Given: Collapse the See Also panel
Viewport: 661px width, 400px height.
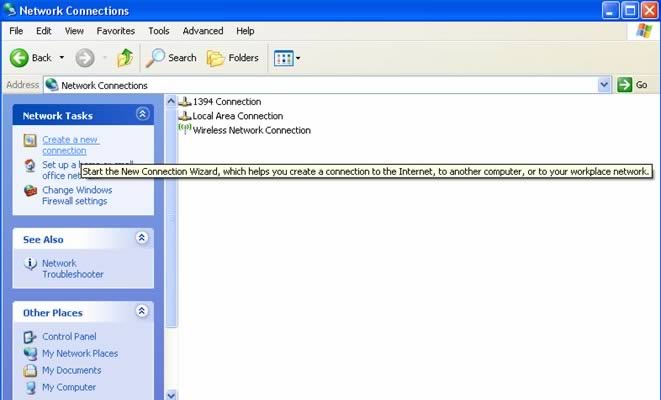Looking at the screenshot, I should (142, 238).
